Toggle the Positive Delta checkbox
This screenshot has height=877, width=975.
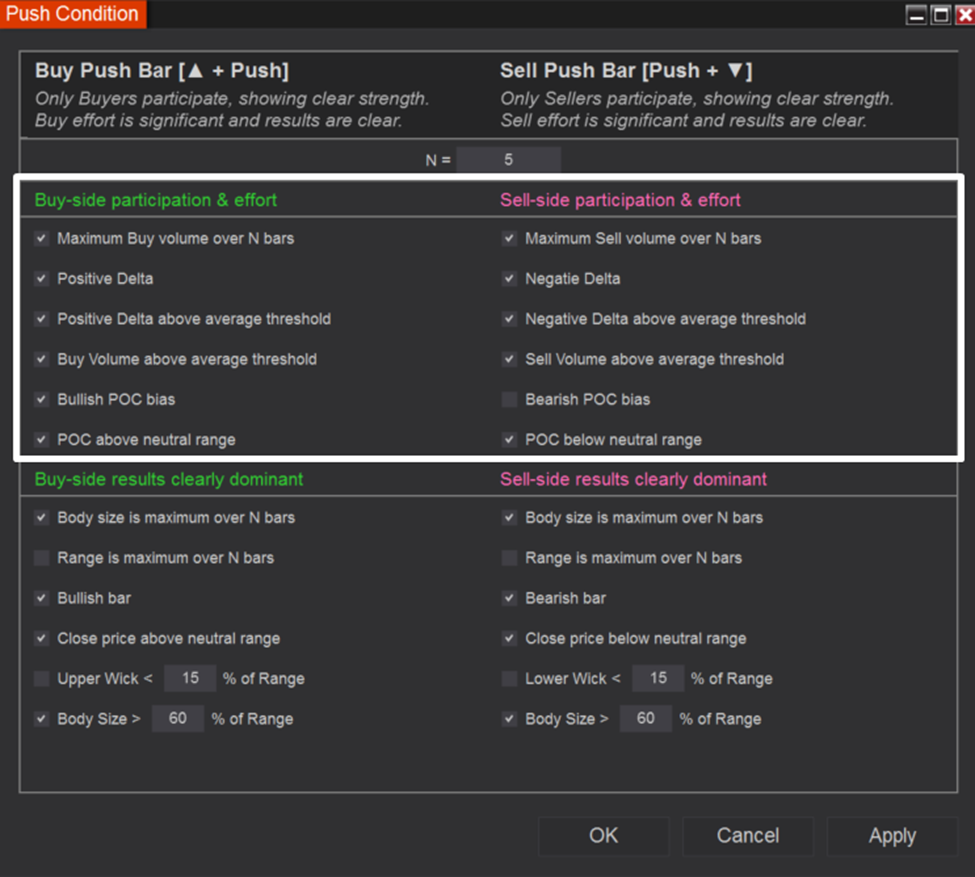click(42, 279)
